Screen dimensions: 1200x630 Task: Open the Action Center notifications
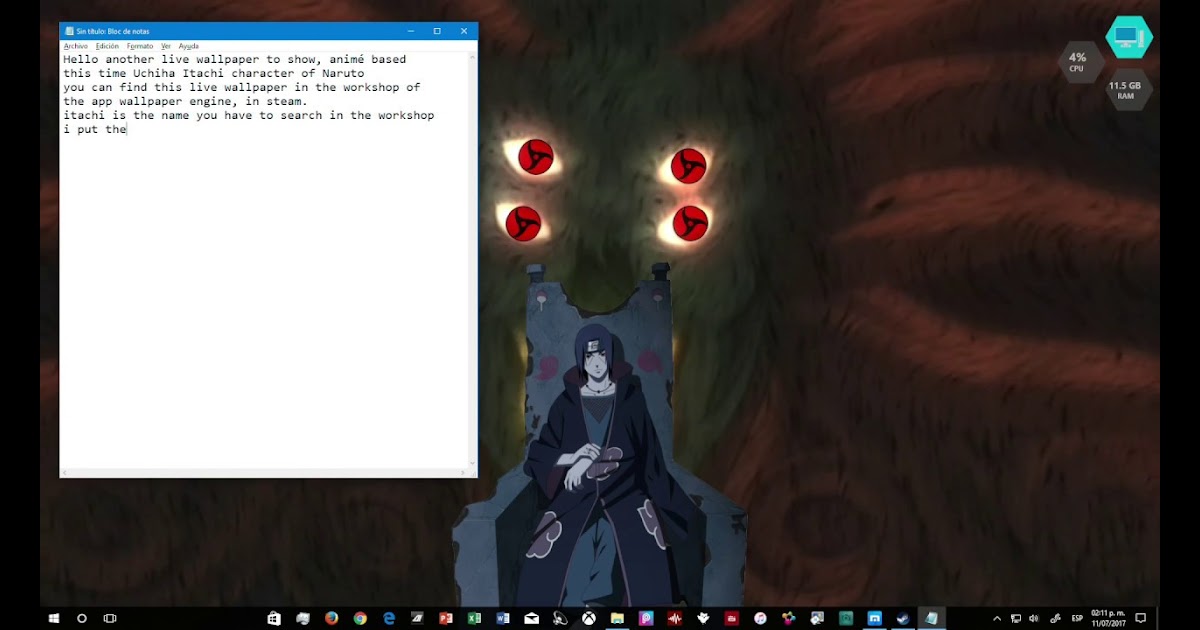[1140, 619]
